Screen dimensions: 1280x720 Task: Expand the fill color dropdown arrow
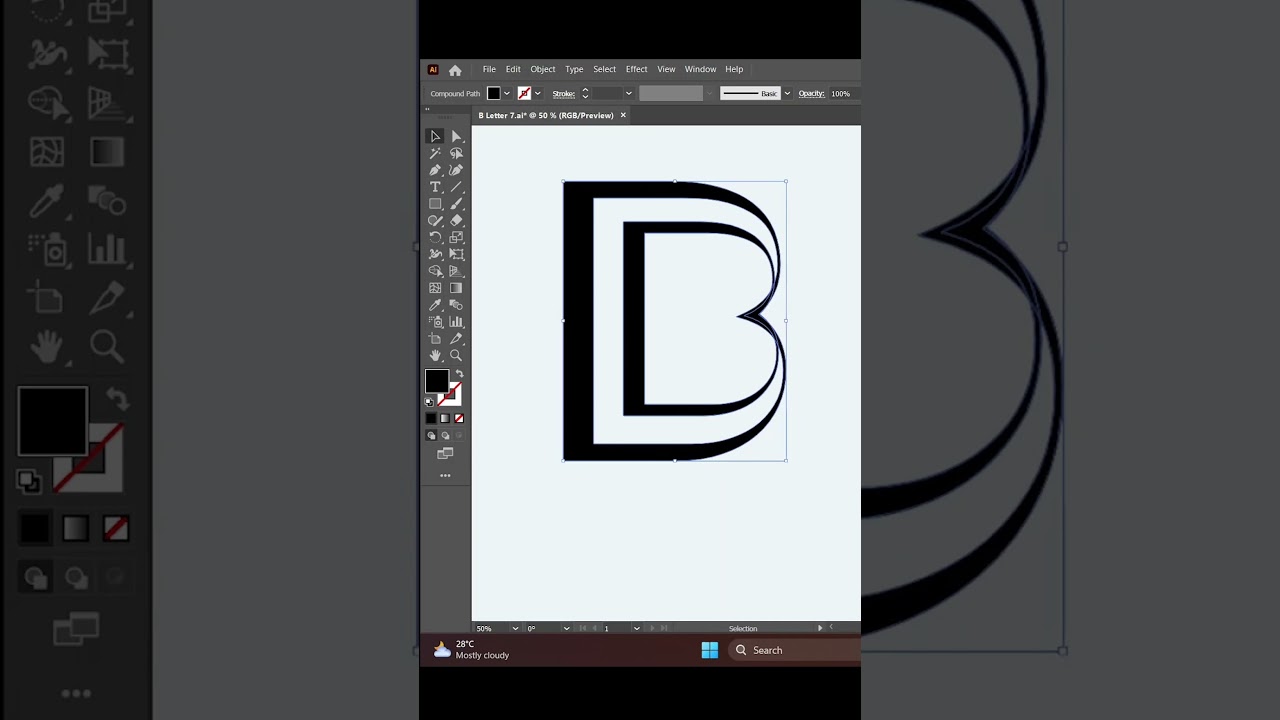(x=507, y=93)
